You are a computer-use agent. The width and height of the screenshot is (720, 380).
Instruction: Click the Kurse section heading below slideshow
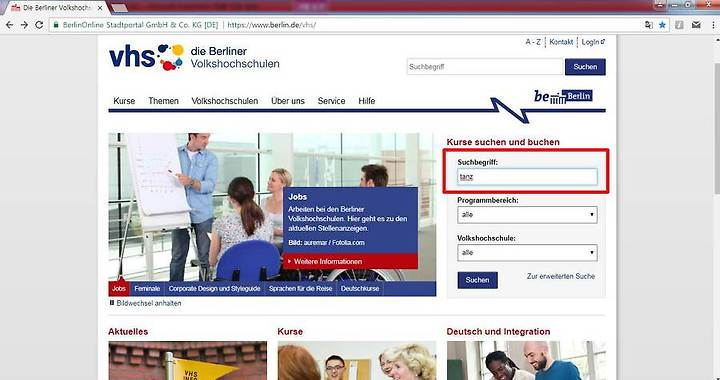click(290, 331)
